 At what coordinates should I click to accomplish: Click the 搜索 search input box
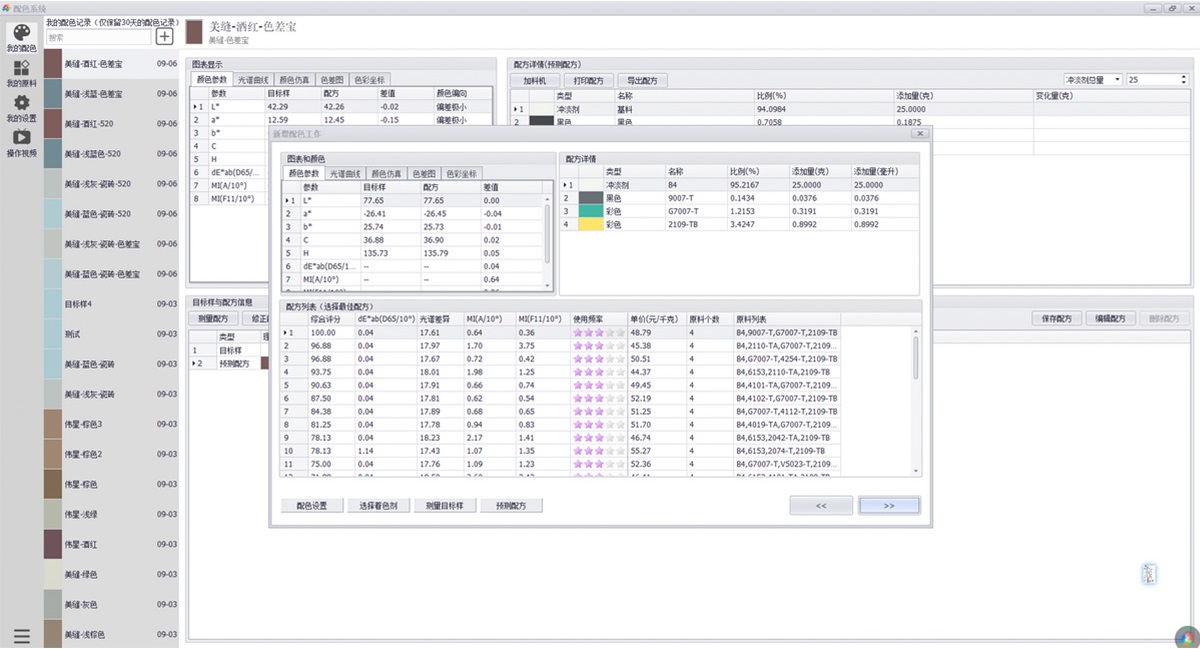tap(95, 34)
